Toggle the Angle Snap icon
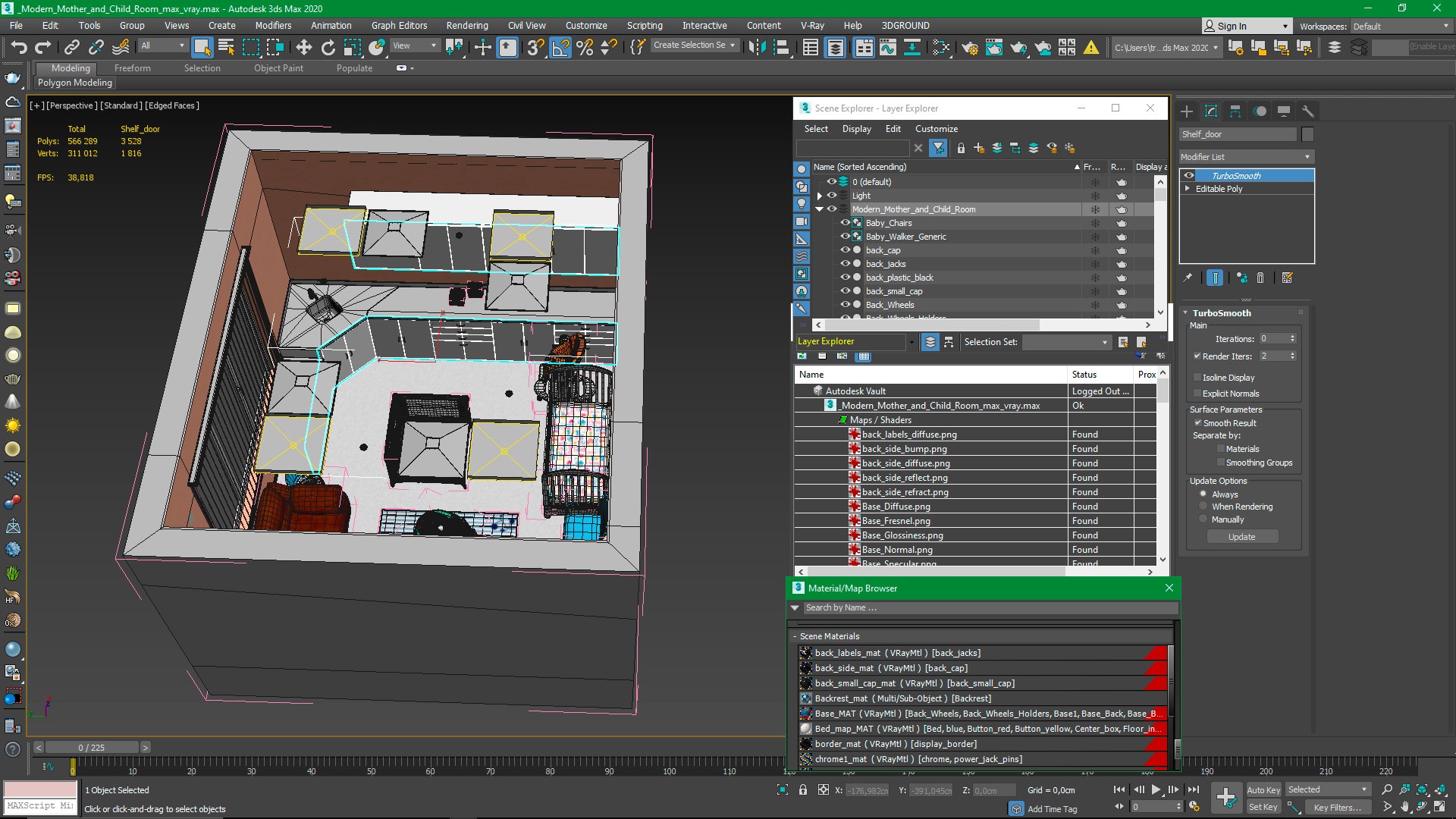The width and height of the screenshot is (1456, 819). [x=560, y=47]
